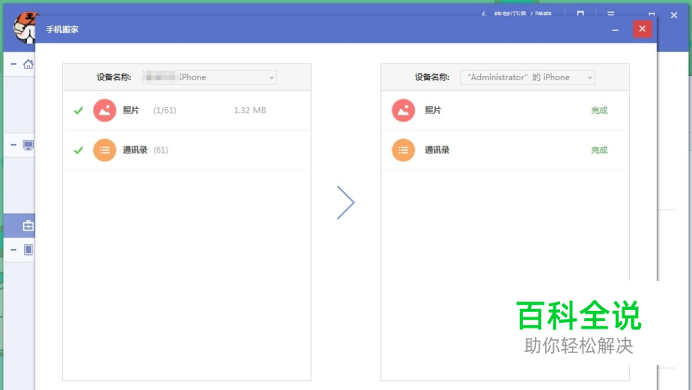Close the background main window

coord(674,15)
